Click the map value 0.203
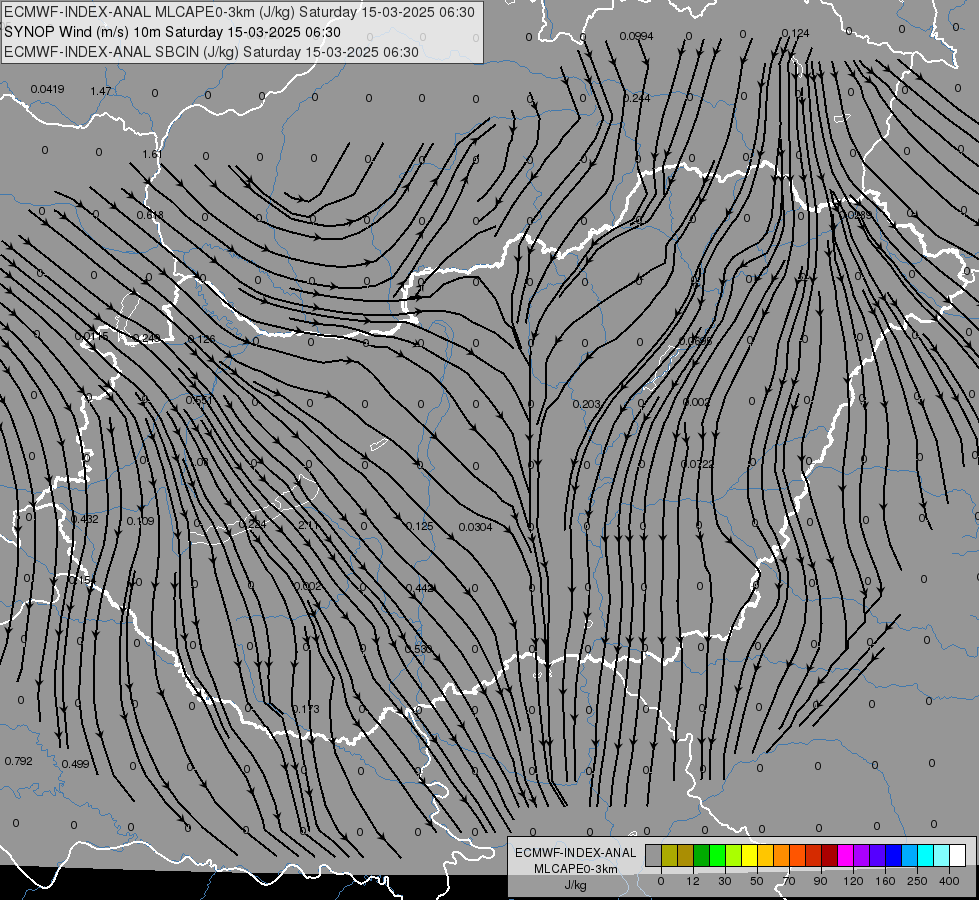Screen dimensions: 979x900 586,405
